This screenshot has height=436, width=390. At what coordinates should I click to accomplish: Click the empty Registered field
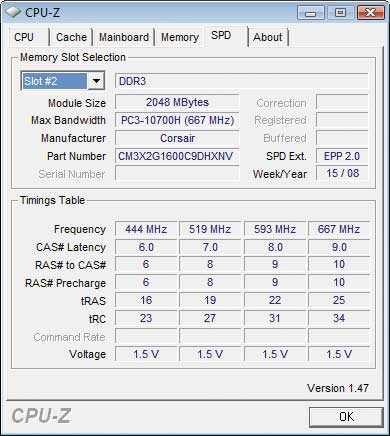coord(342,120)
